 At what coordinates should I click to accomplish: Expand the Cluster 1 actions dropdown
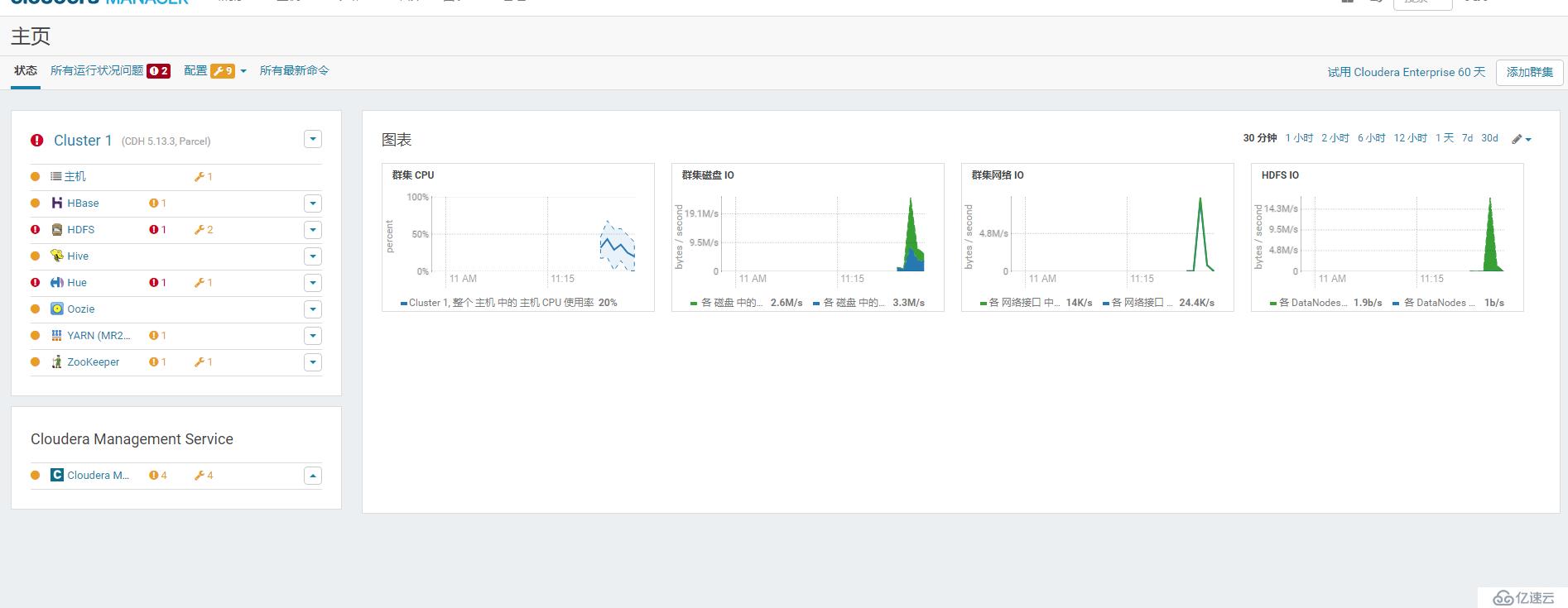tap(313, 139)
